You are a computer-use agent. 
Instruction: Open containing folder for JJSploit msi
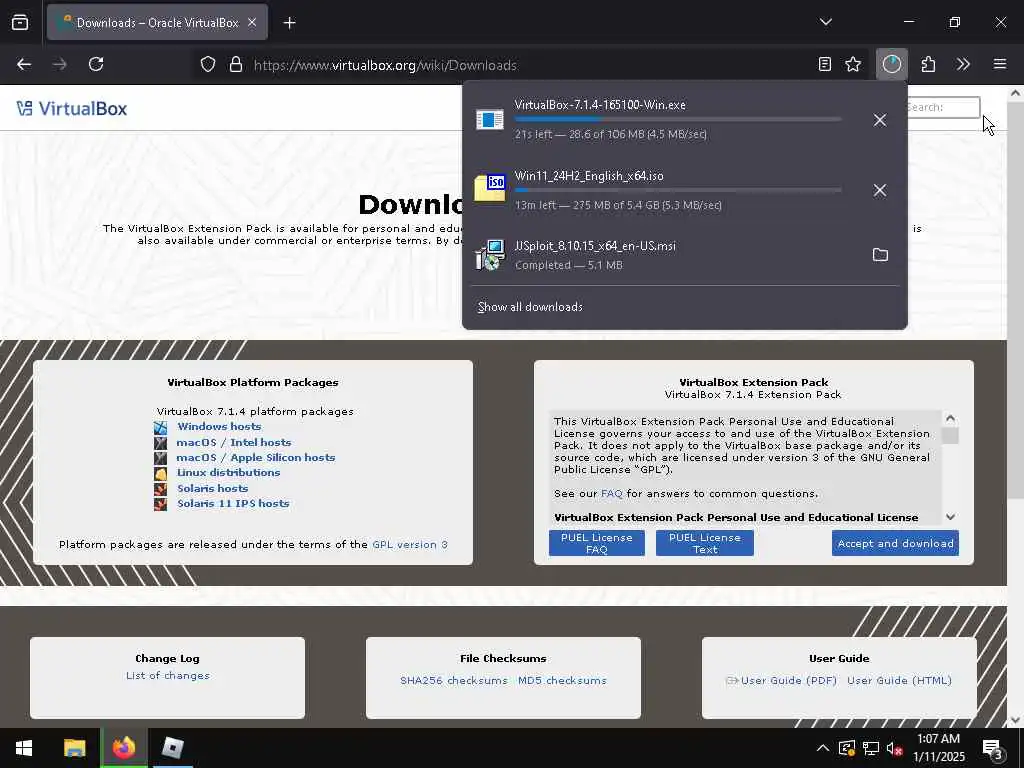pos(880,255)
